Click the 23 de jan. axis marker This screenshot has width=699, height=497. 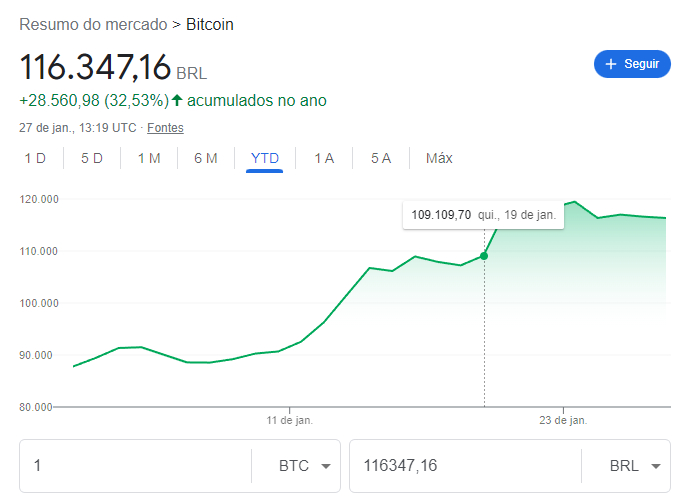point(563,420)
